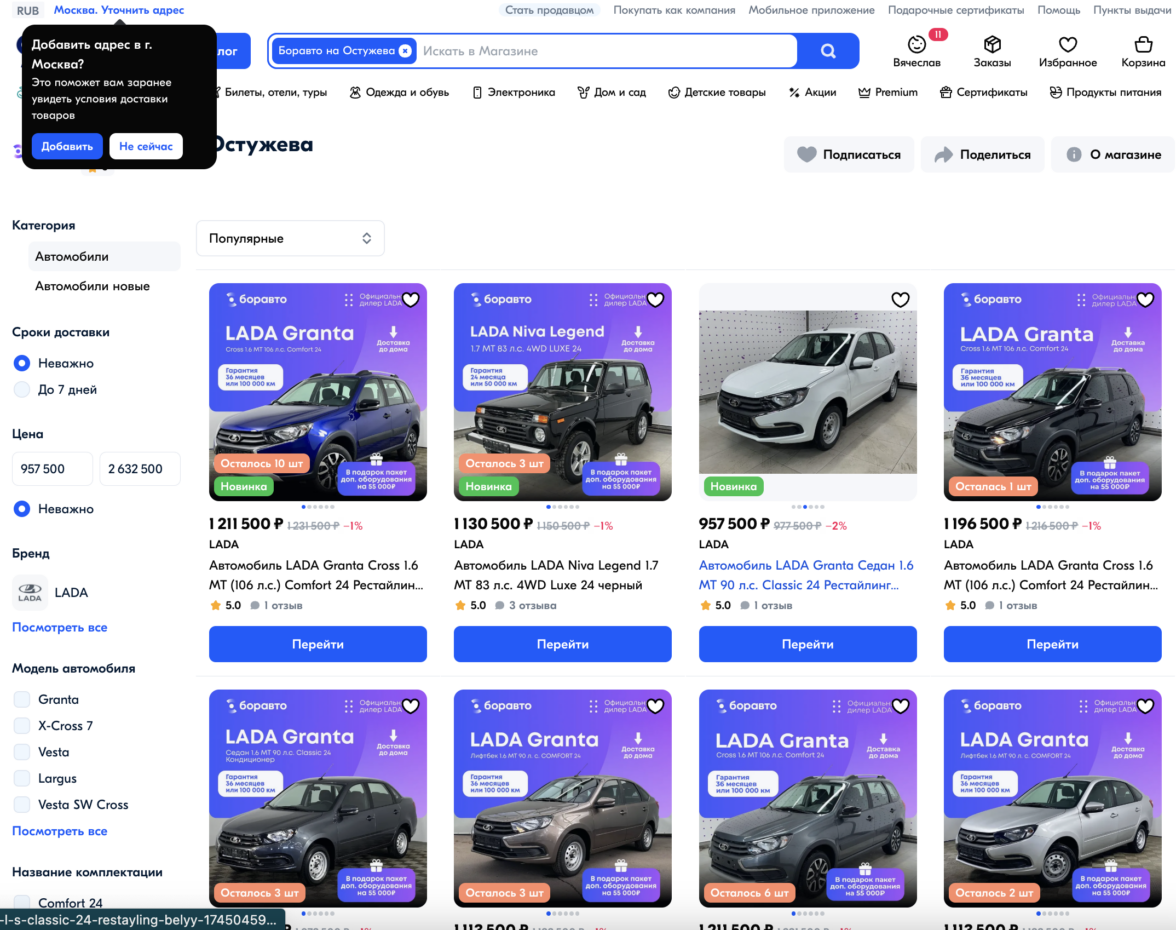Open the Детские товары category
The width and height of the screenshot is (1176, 930).
tap(717, 92)
